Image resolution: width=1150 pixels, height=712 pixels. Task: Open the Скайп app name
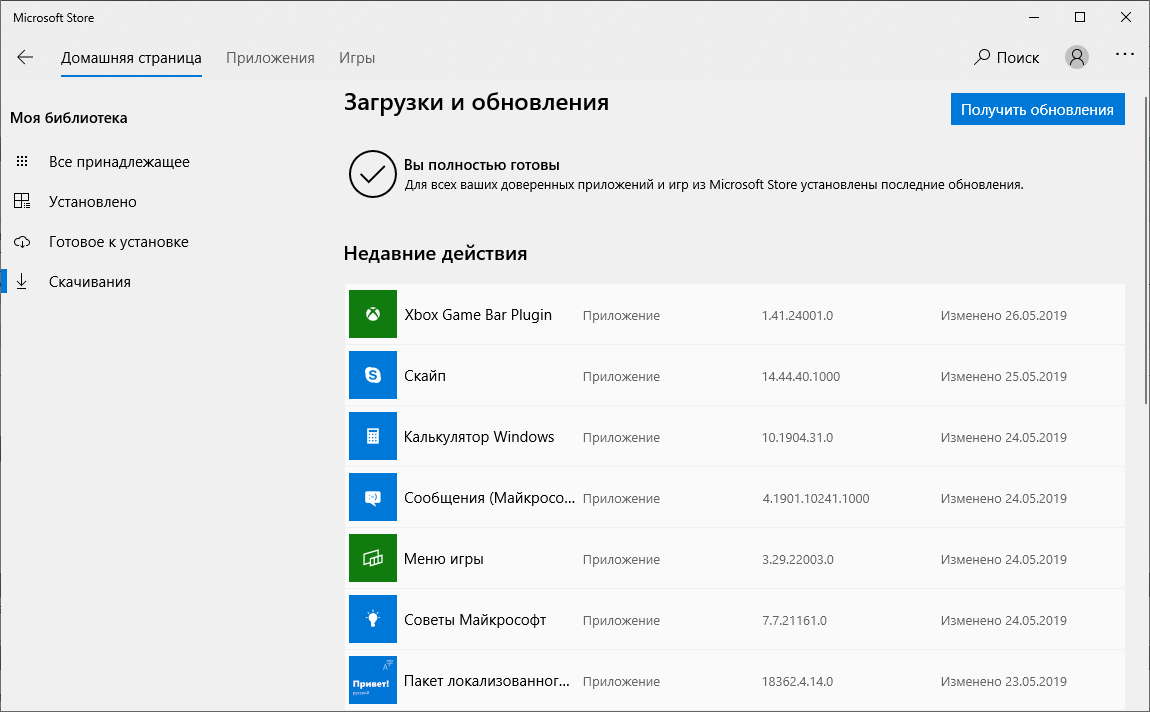coord(425,375)
